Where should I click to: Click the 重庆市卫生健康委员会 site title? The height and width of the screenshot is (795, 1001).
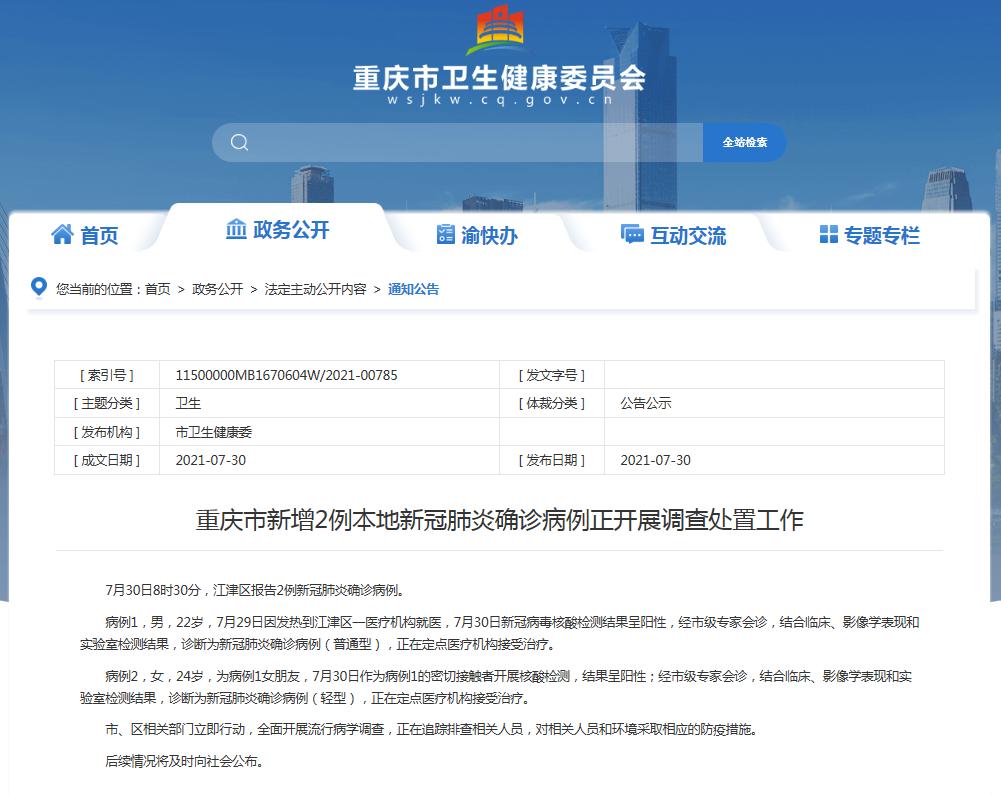499,77
